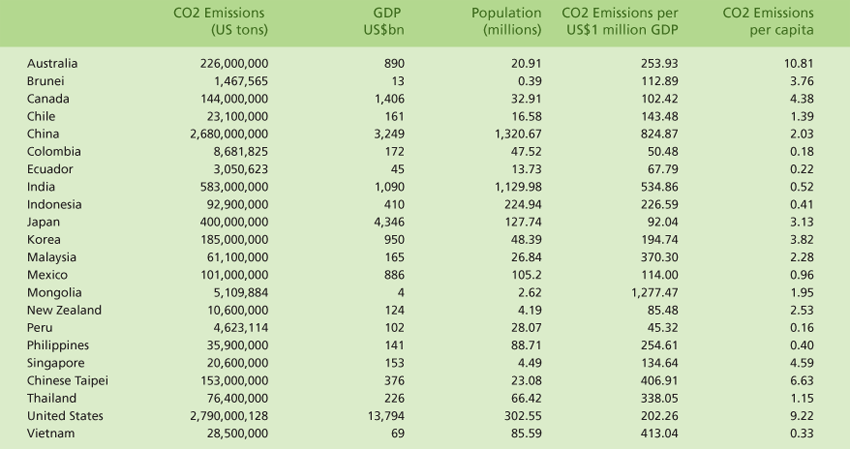Select the Mexico row label
Image resolution: width=850 pixels, height=449 pixels.
tap(47, 275)
